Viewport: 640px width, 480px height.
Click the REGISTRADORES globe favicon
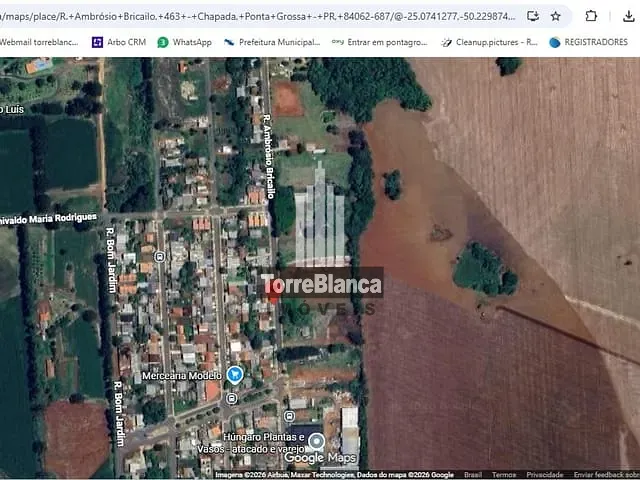pyautogui.click(x=555, y=42)
